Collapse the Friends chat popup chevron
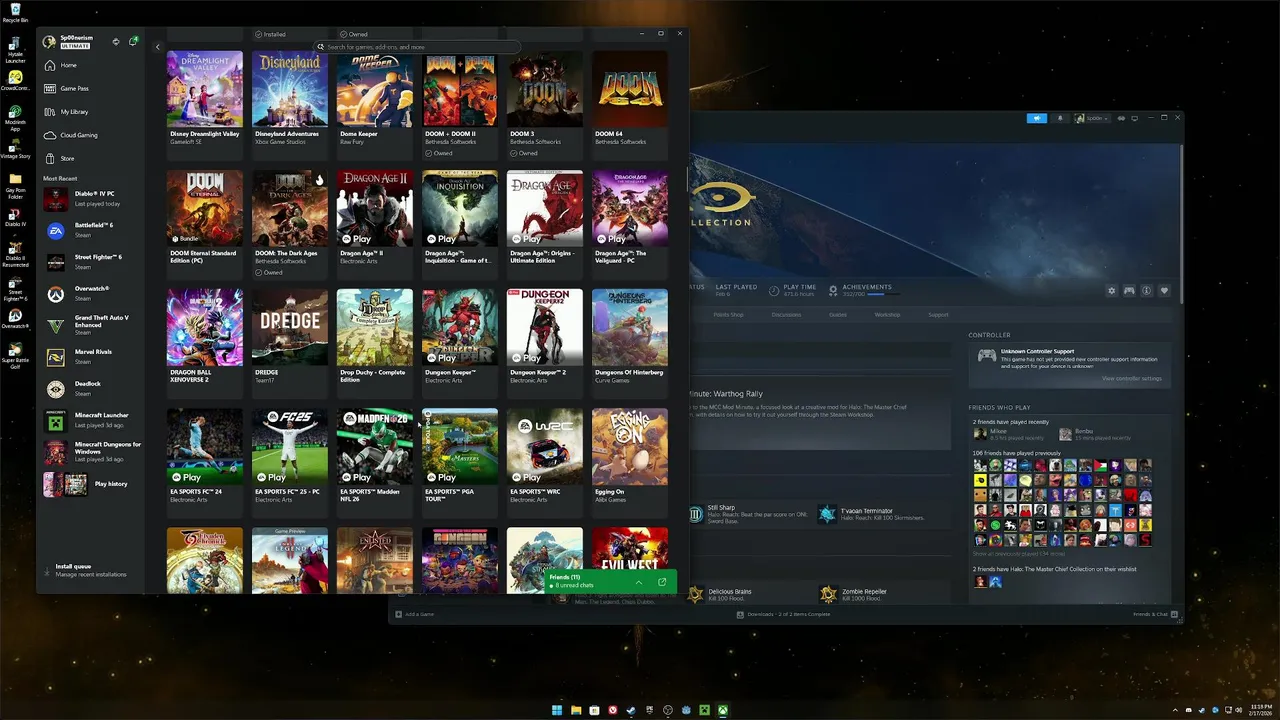The width and height of the screenshot is (1280, 720). (639, 582)
